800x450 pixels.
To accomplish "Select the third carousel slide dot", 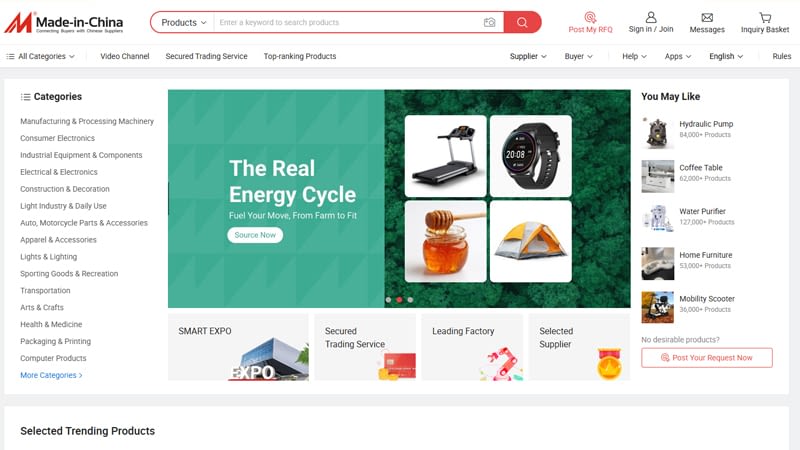I will pyautogui.click(x=410, y=300).
